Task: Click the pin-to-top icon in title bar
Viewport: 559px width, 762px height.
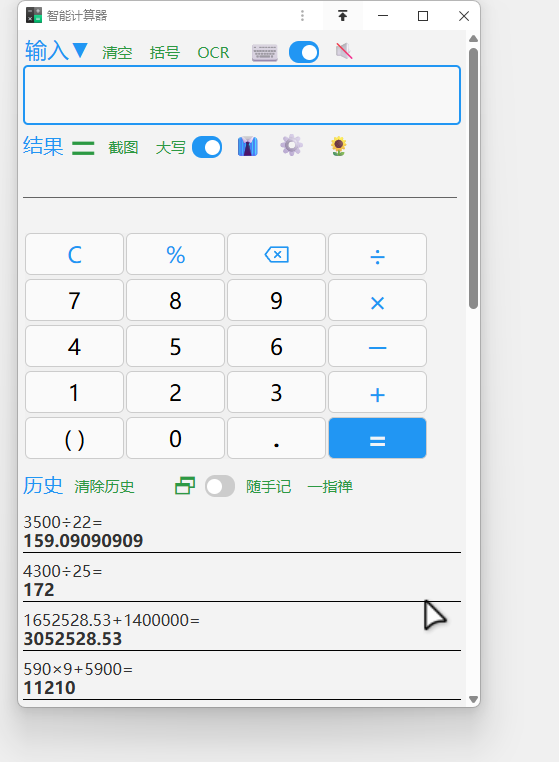Action: (343, 16)
